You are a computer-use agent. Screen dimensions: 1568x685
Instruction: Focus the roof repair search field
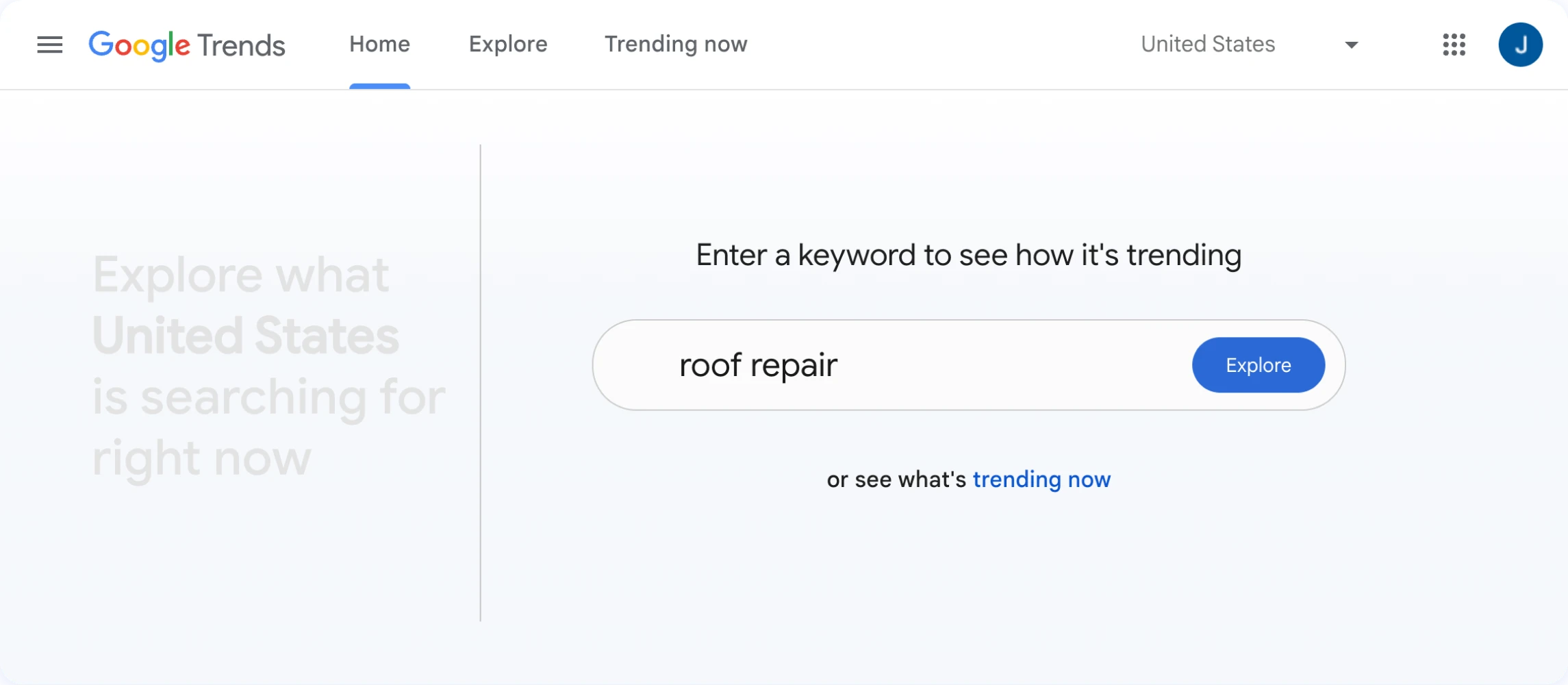pos(758,365)
